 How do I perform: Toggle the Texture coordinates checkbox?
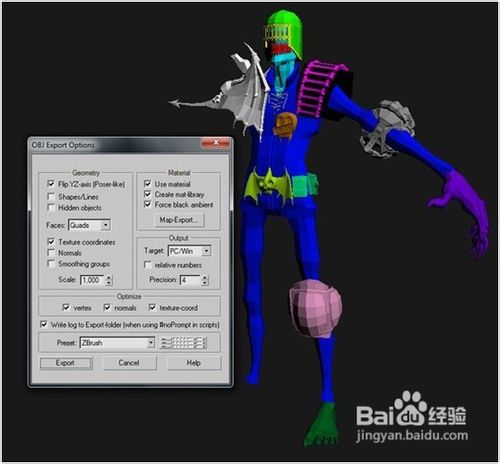[x=51, y=242]
